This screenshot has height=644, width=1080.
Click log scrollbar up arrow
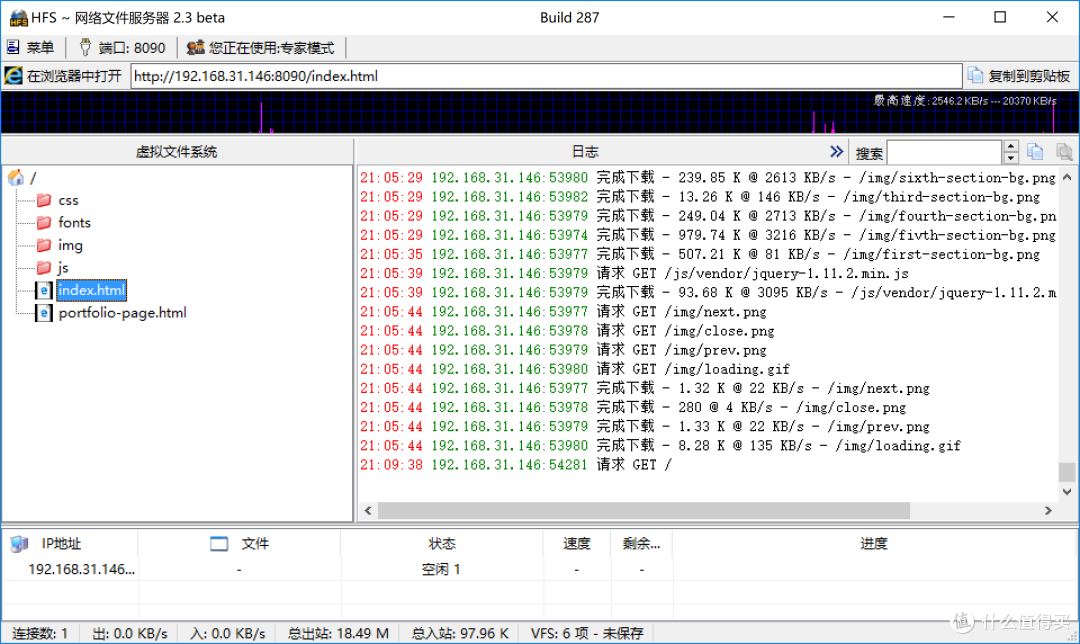pos(1067,177)
